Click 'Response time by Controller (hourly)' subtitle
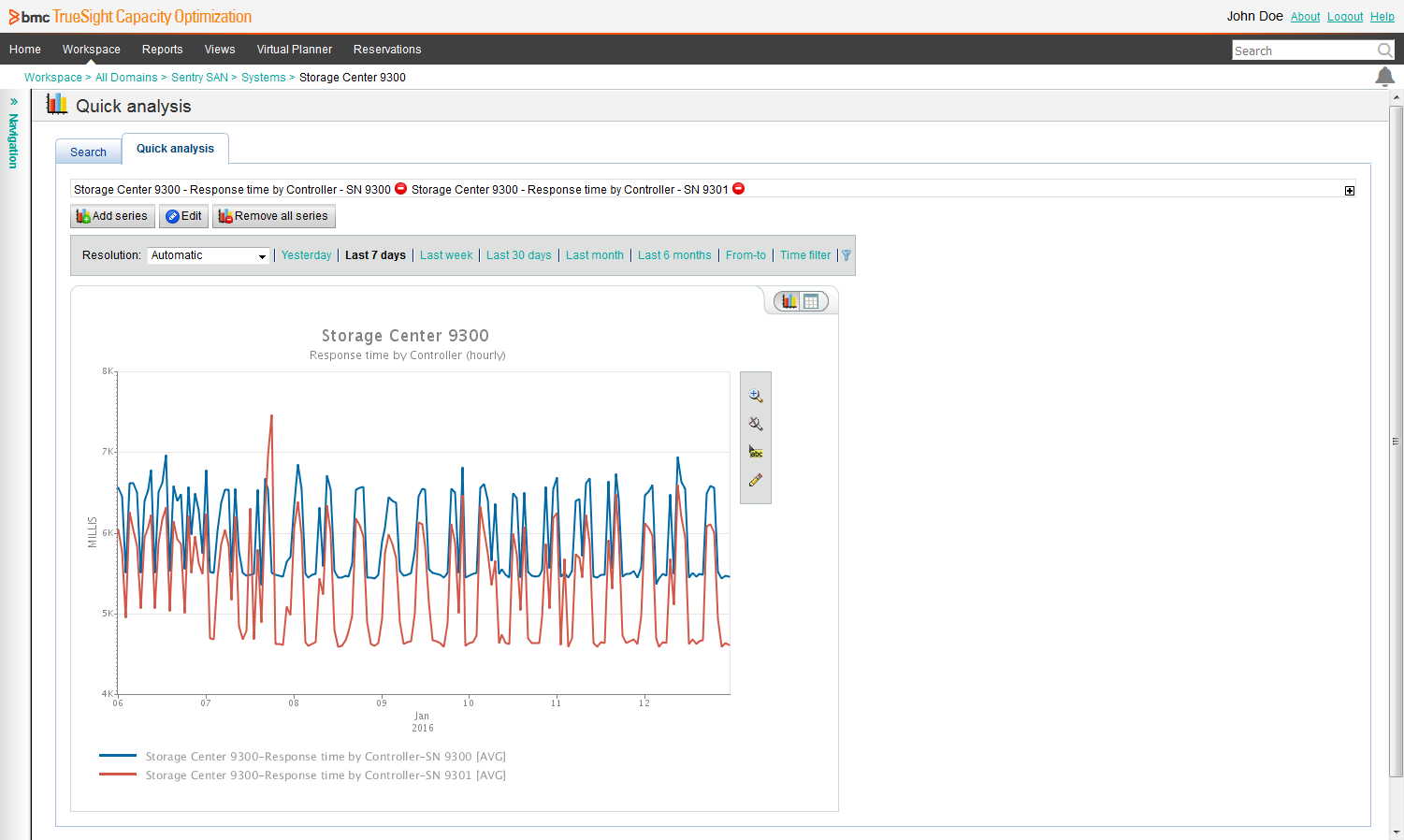 point(408,355)
